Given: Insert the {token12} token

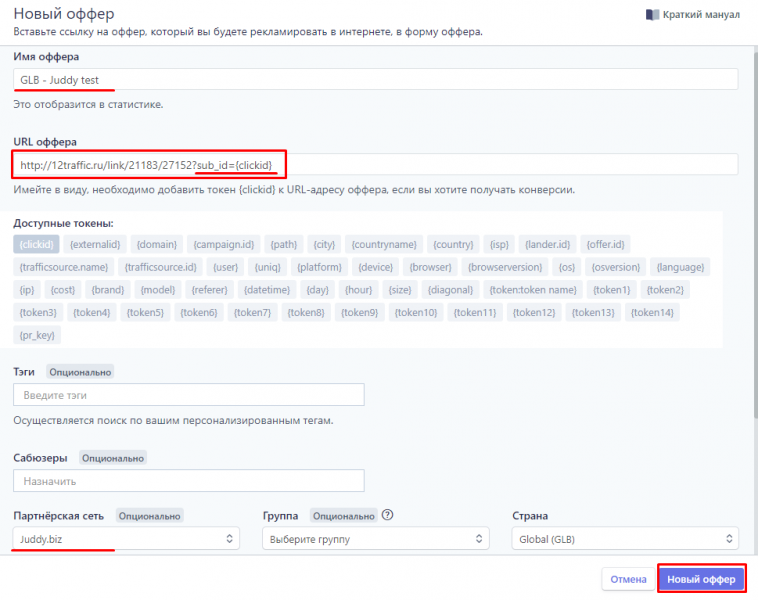Looking at the screenshot, I should 534,312.
